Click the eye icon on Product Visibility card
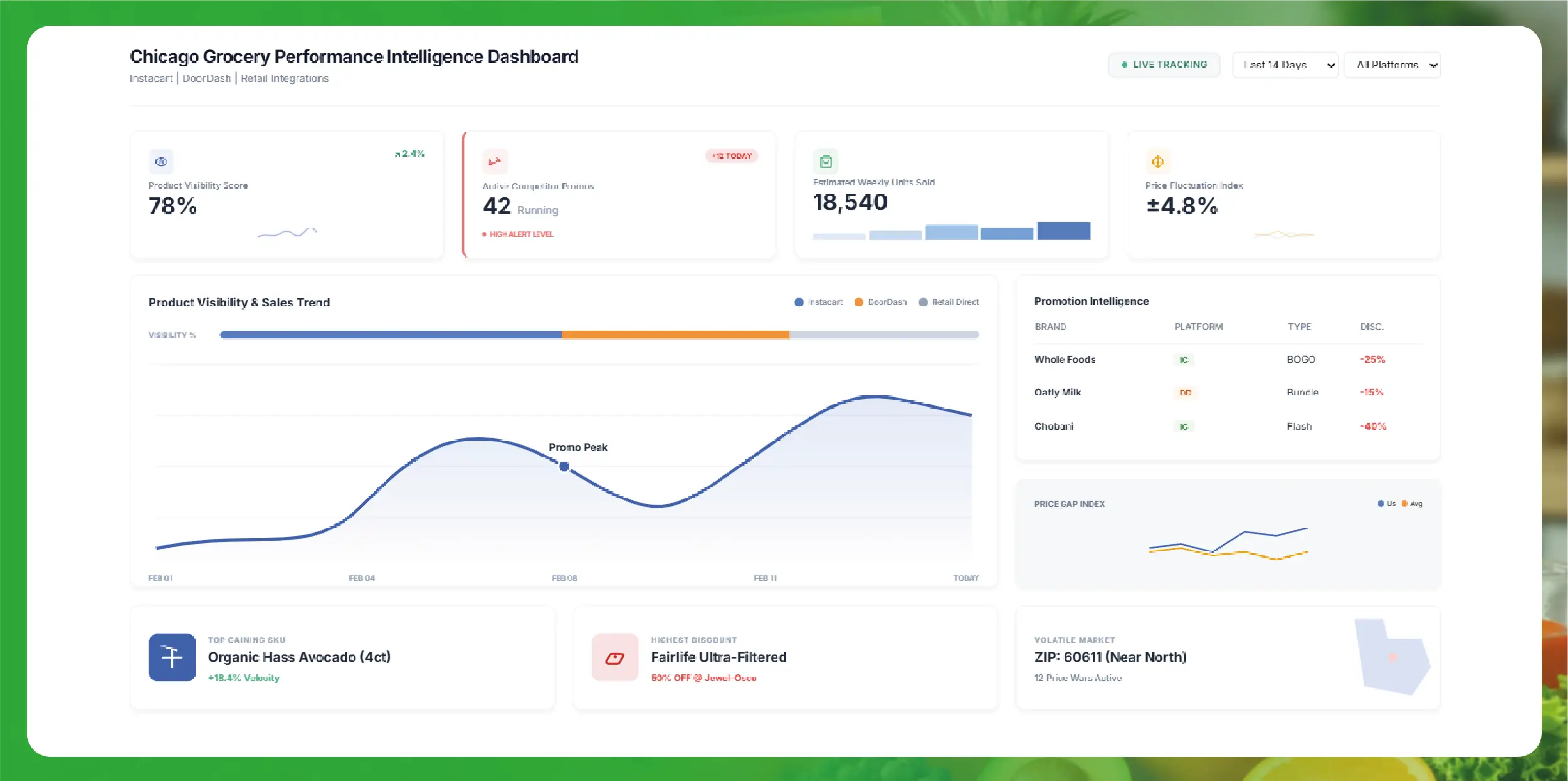1568x782 pixels. pyautogui.click(x=161, y=162)
